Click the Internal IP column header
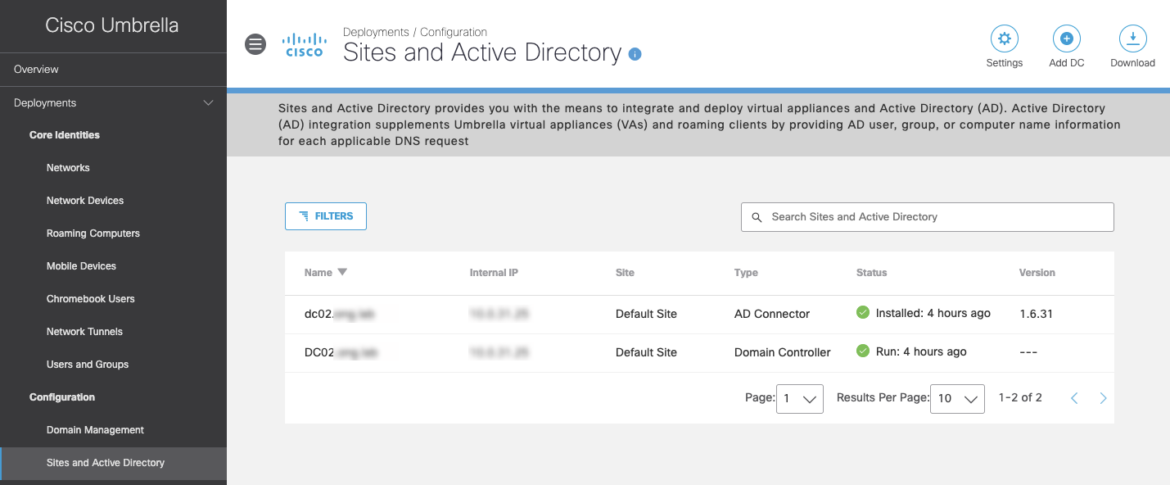 pos(494,273)
